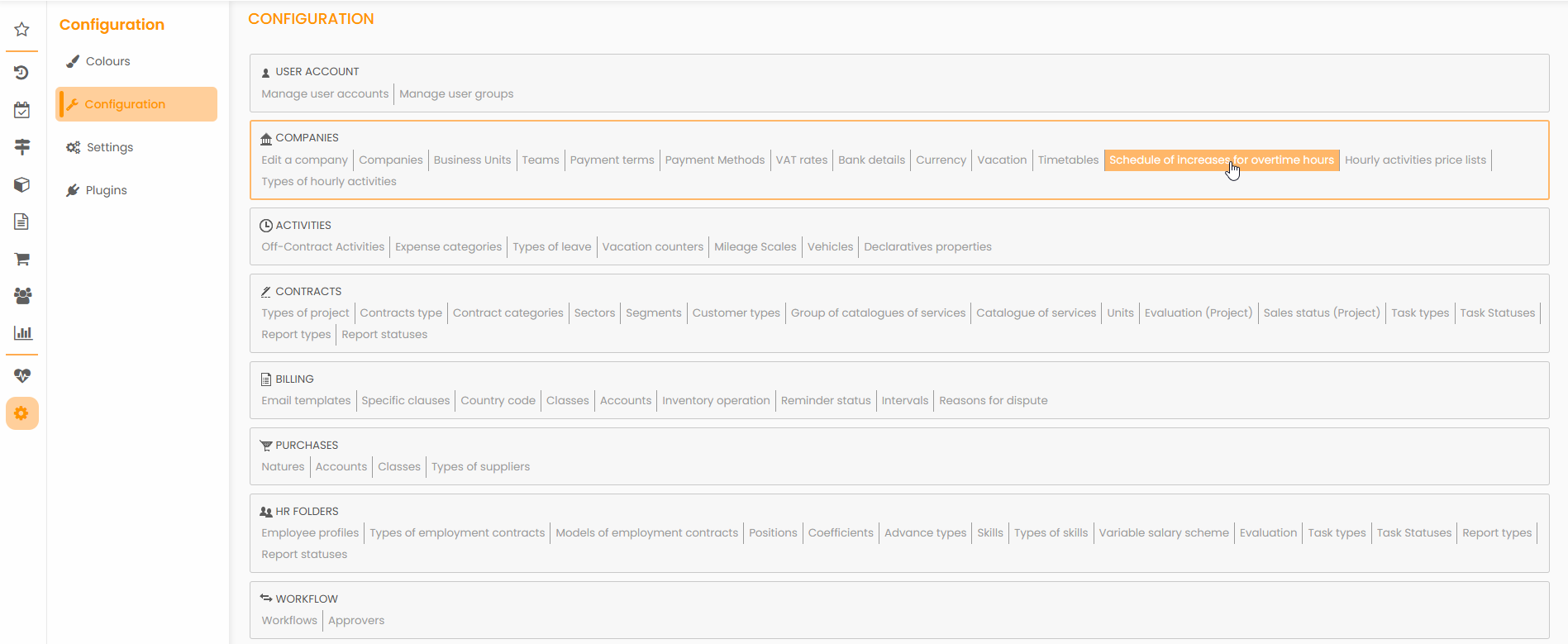
Task: Open the history clock icon
Action: tap(22, 73)
